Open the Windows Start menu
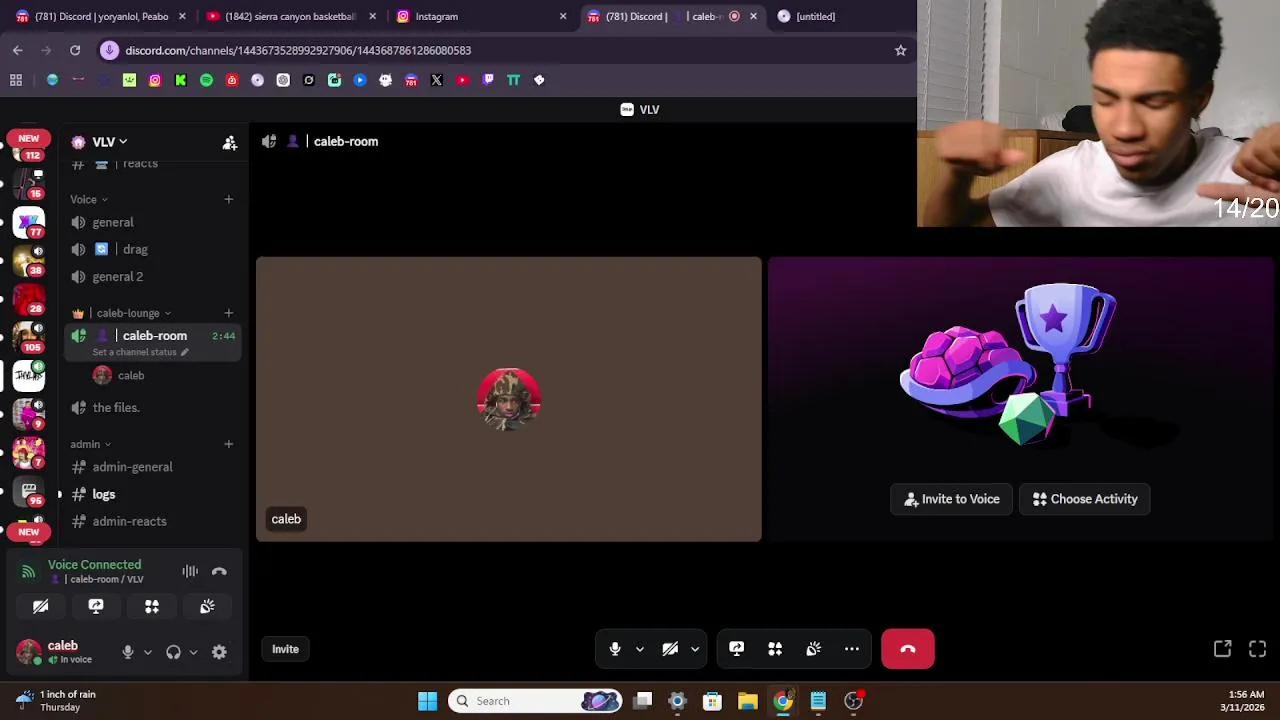 coord(427,701)
